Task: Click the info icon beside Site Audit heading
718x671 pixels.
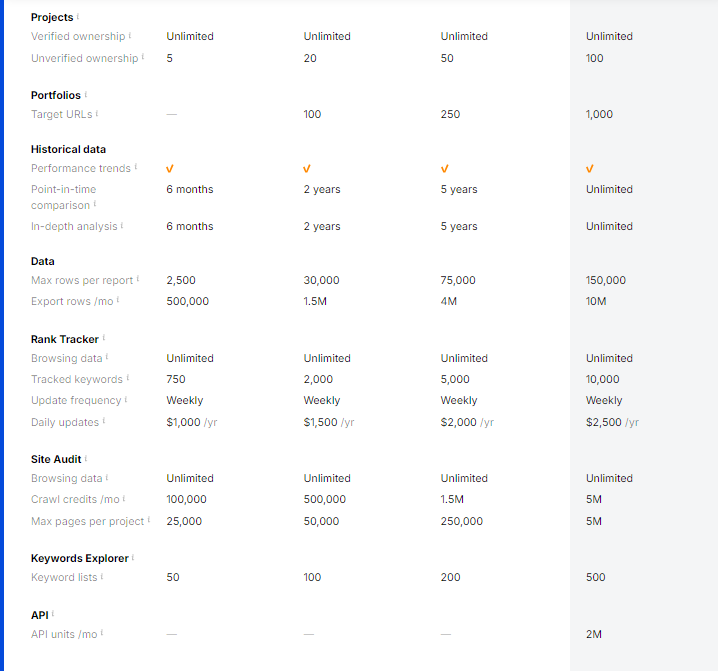Action: 86,459
